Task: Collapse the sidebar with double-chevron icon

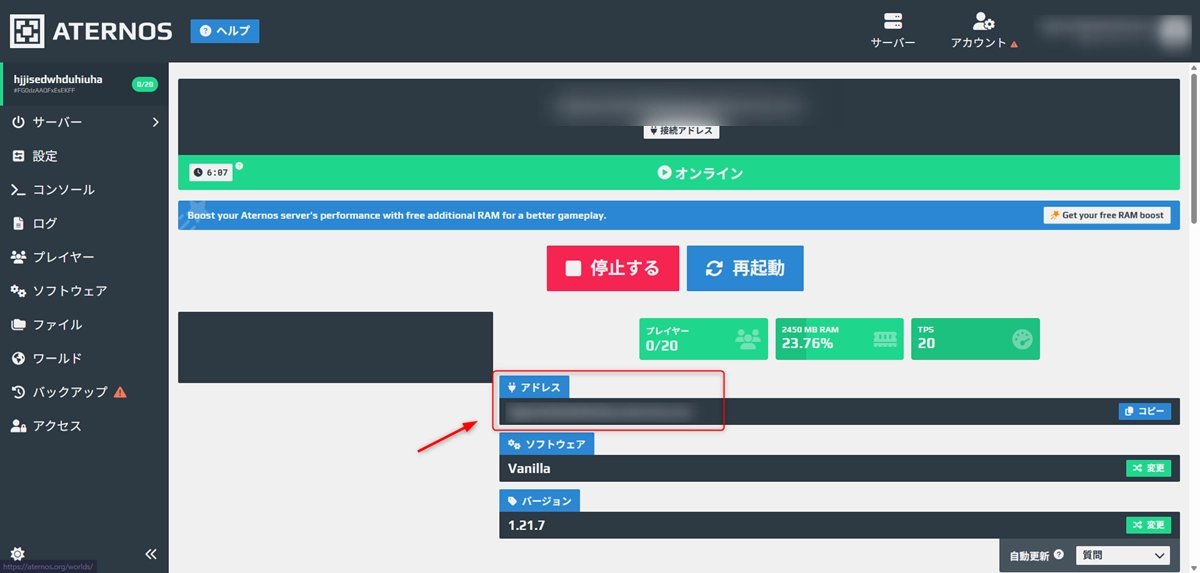Action: pyautogui.click(x=151, y=554)
